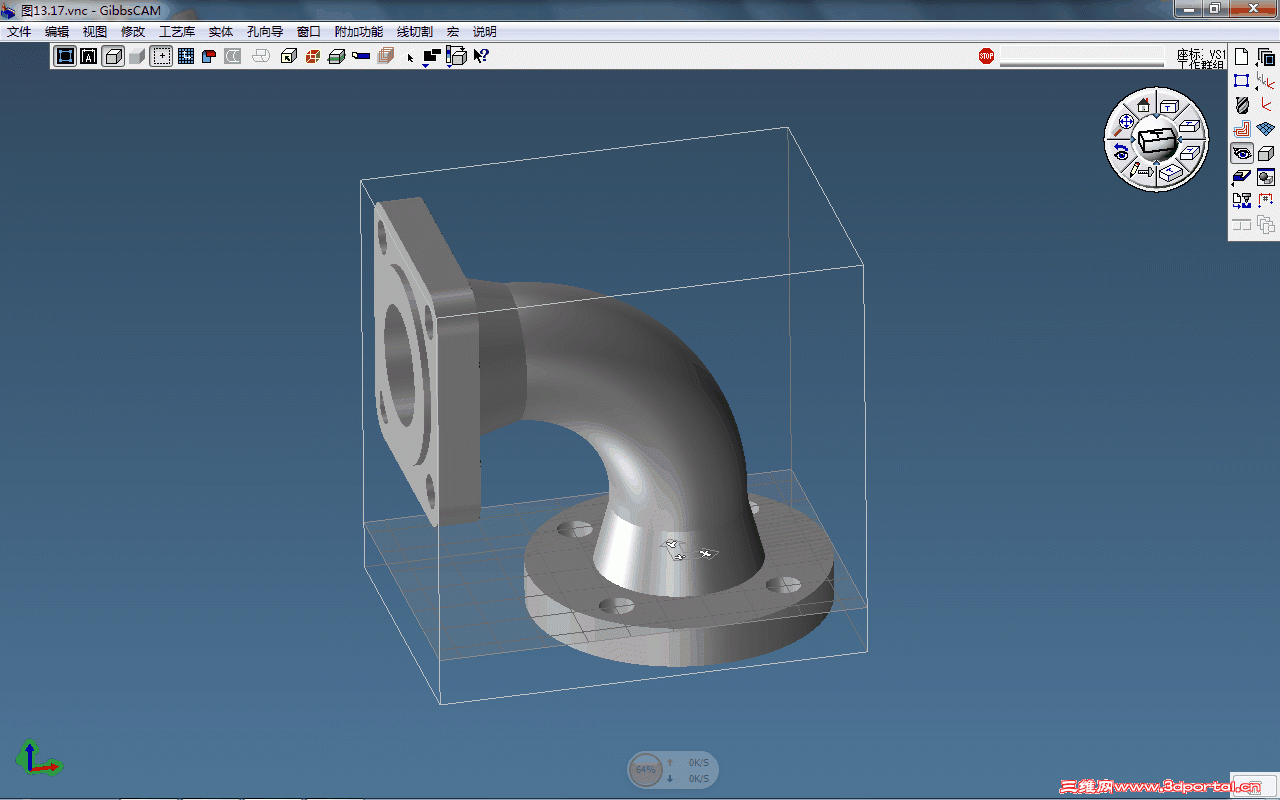Click the blank document icon in palette
This screenshot has width=1280, height=800.
(x=1241, y=57)
